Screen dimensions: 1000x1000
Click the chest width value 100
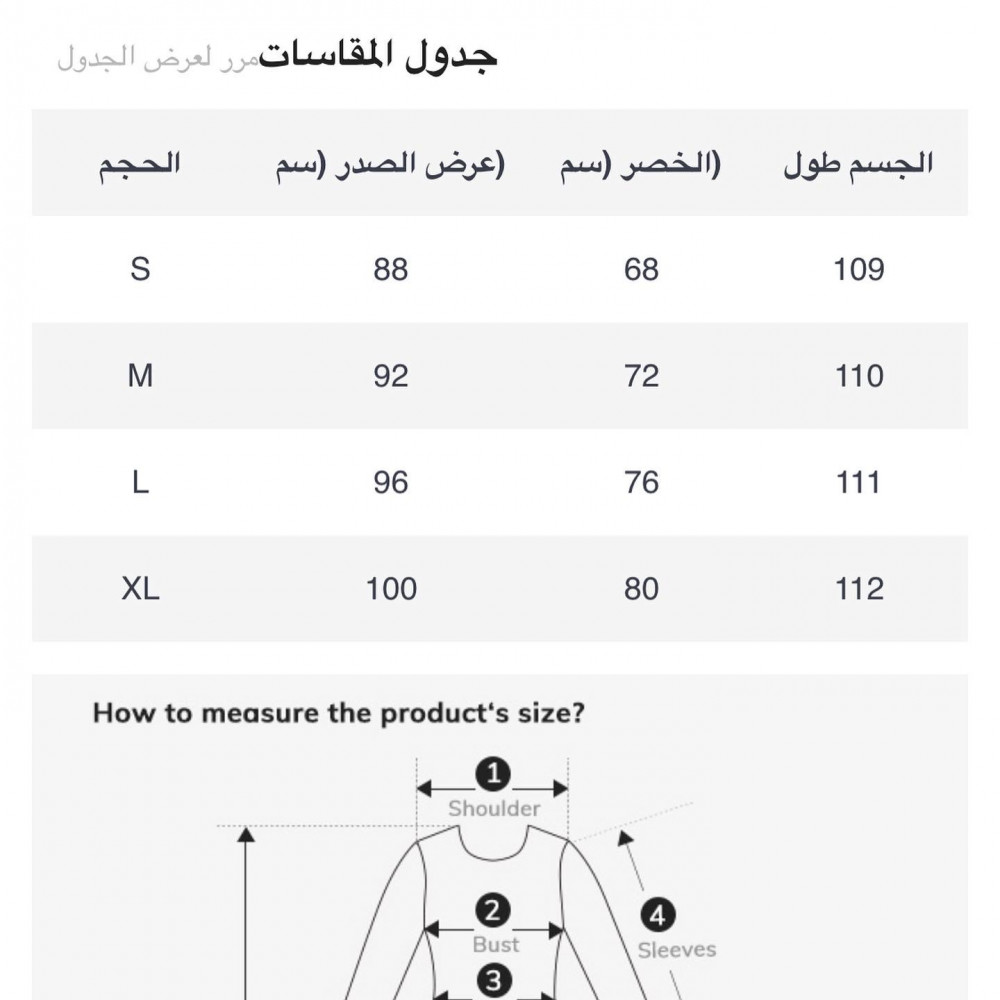390,589
